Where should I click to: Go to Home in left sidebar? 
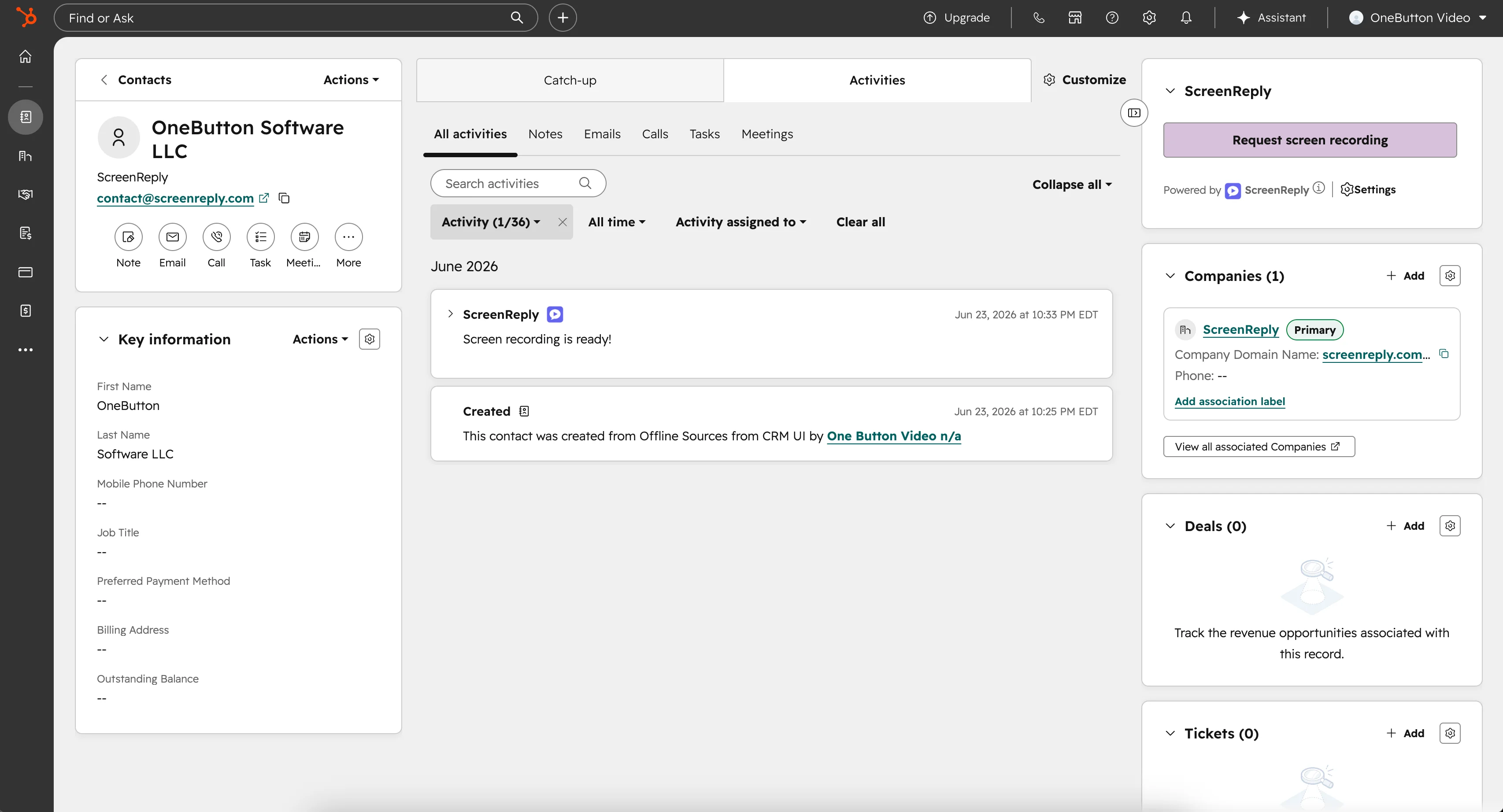pyautogui.click(x=25, y=56)
